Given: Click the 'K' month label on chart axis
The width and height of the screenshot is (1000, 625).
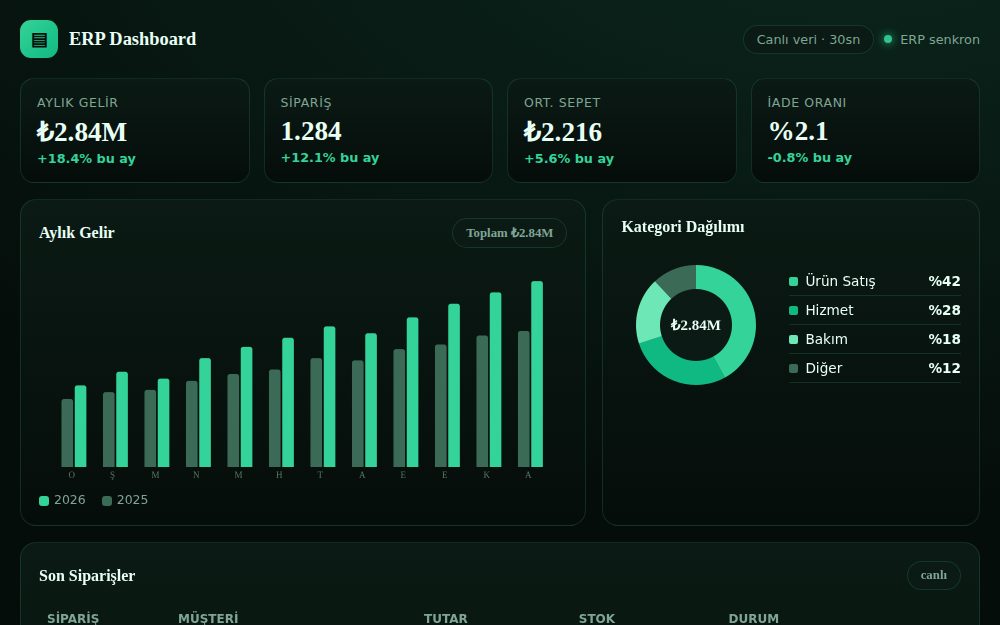Looking at the screenshot, I should 486,475.
